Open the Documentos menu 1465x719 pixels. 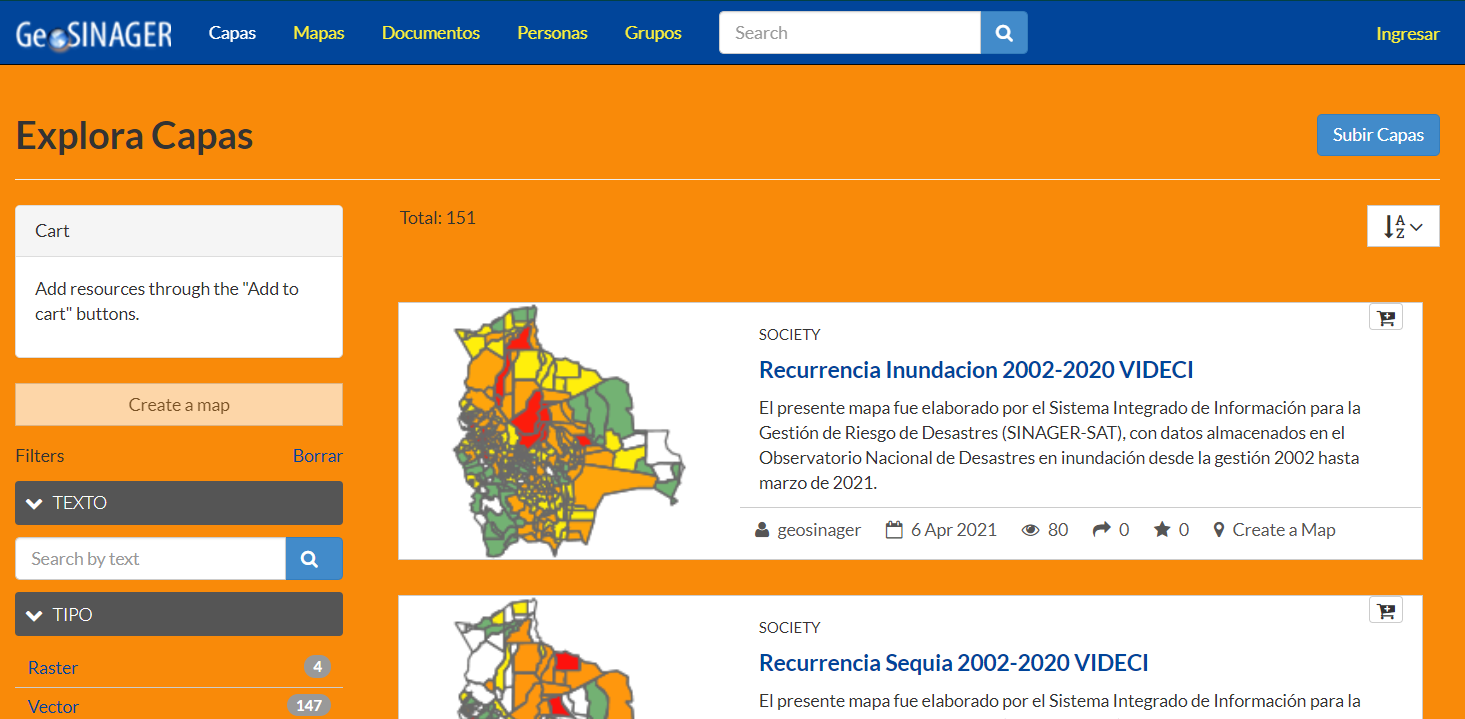click(430, 33)
